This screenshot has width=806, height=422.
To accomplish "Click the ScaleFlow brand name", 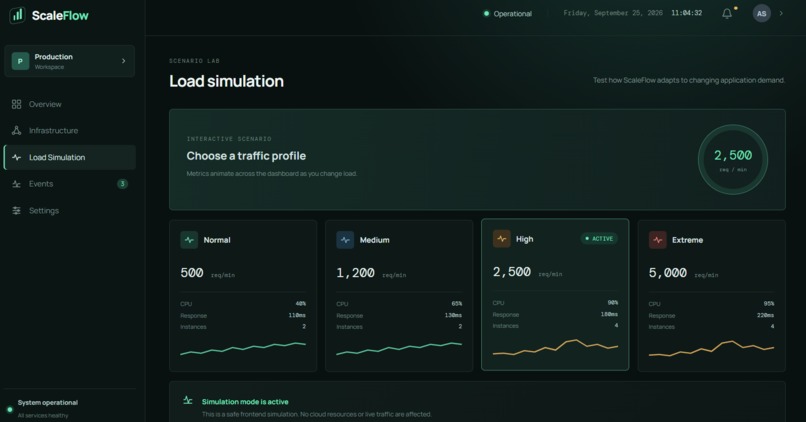I will (x=60, y=15).
